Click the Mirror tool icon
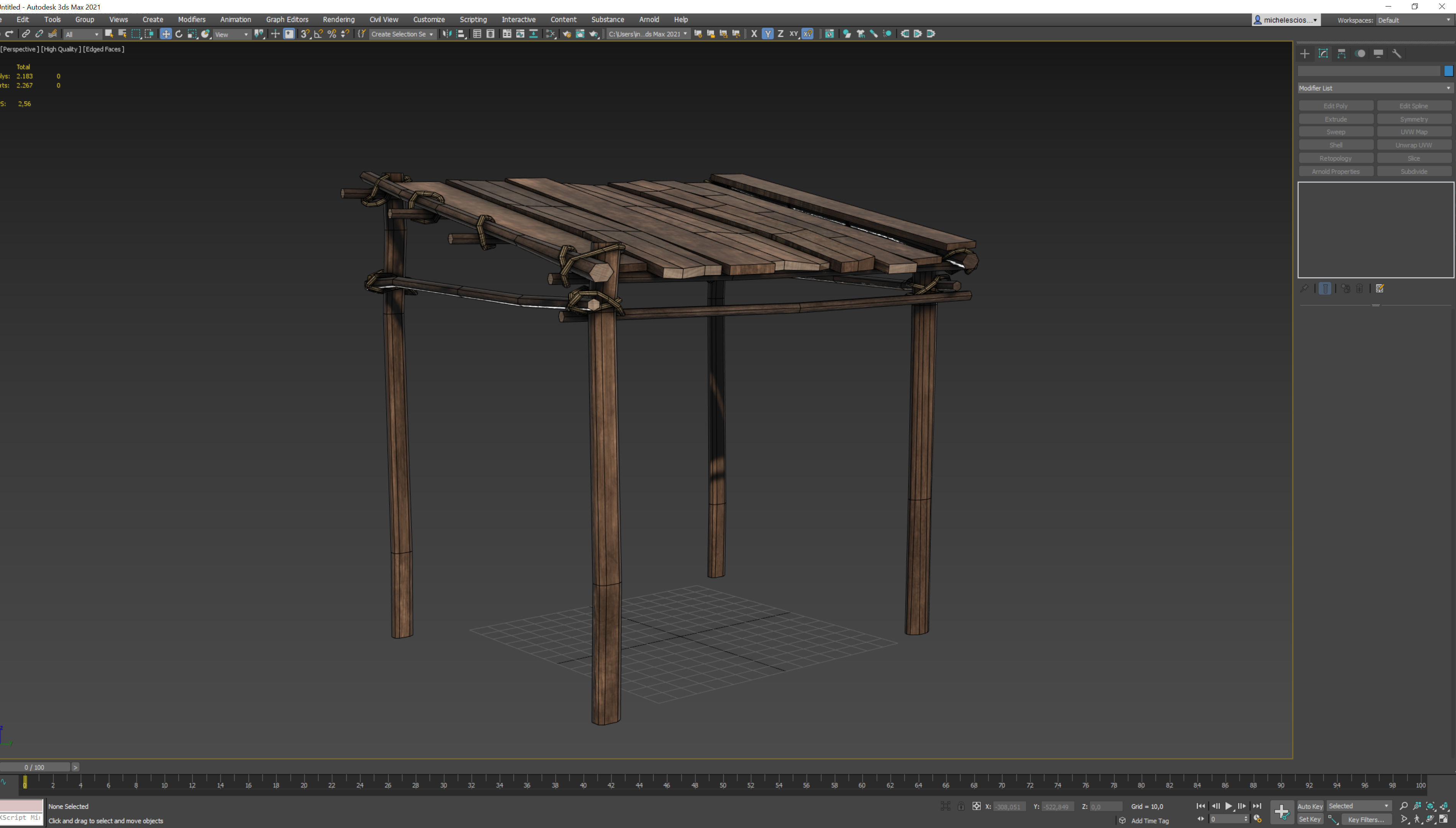The image size is (1456, 828). tap(447, 34)
